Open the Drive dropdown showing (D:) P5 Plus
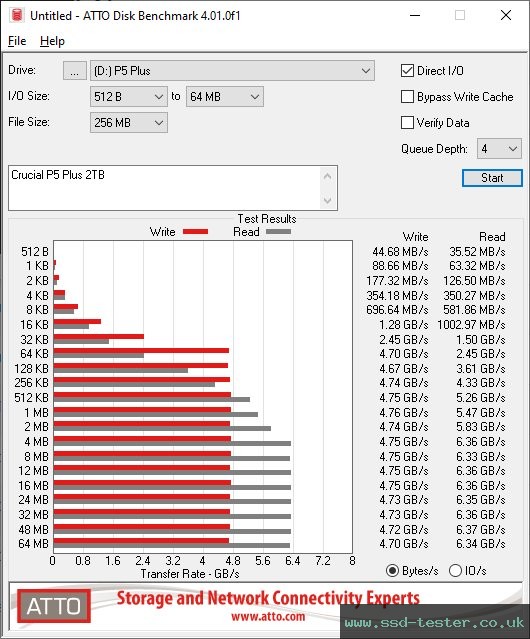 point(232,71)
